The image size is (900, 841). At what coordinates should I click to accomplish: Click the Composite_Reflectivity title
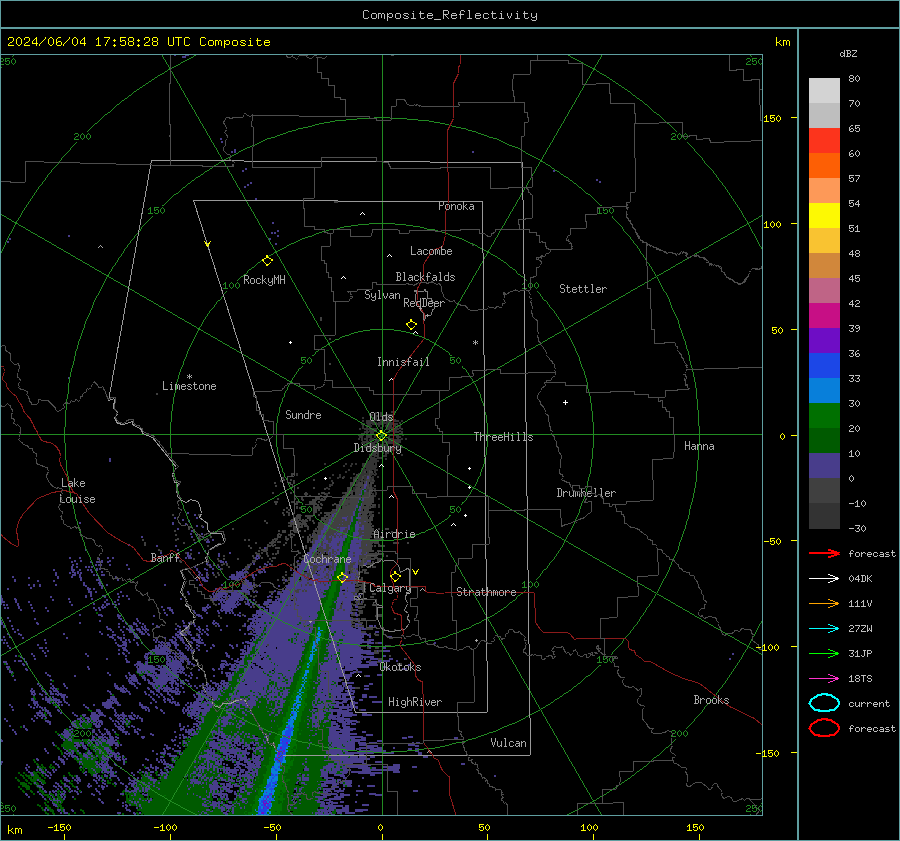click(x=450, y=15)
